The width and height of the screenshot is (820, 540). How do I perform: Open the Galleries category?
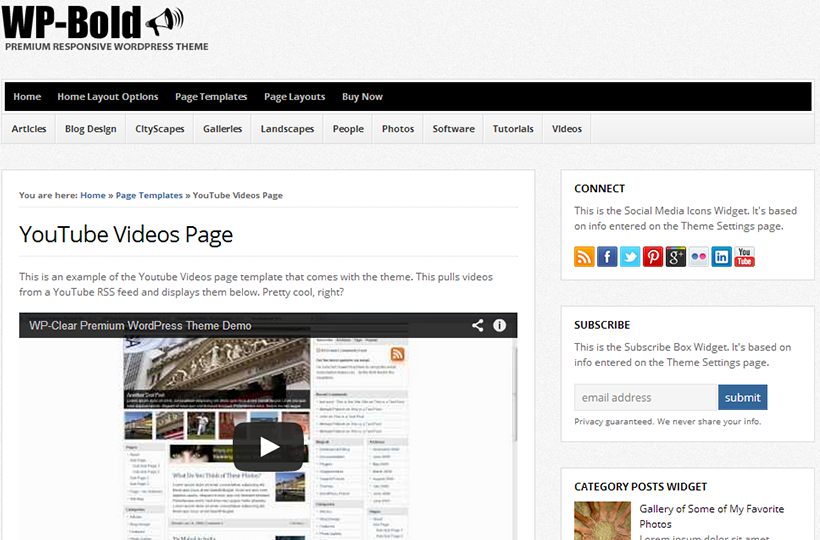[x=222, y=129]
